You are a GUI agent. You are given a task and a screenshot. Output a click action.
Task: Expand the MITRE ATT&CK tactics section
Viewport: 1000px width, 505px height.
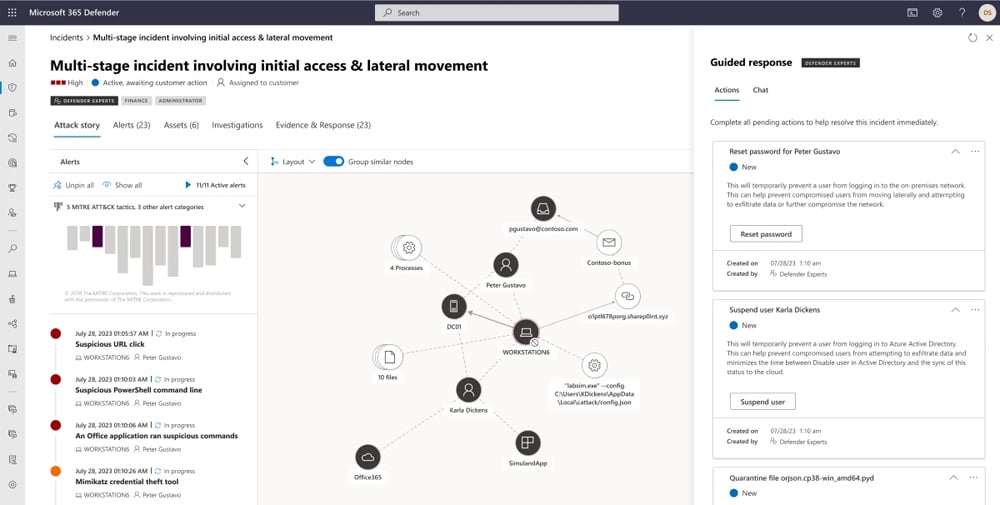click(x=241, y=206)
